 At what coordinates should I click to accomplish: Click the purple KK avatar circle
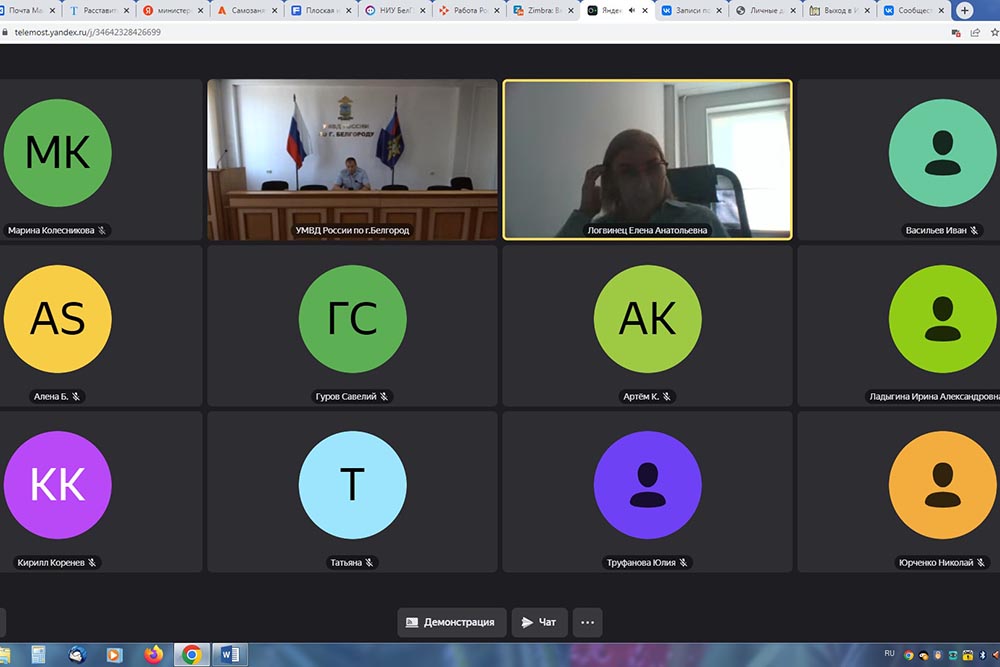[x=57, y=485]
